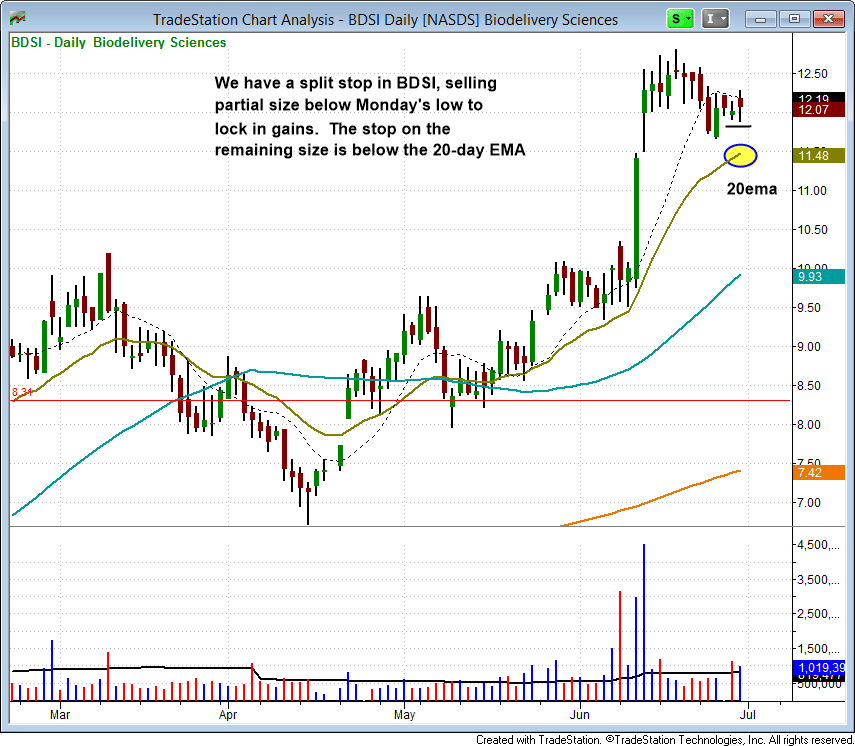
Task: Click the red 8.34 price level label
Action: click(20, 393)
